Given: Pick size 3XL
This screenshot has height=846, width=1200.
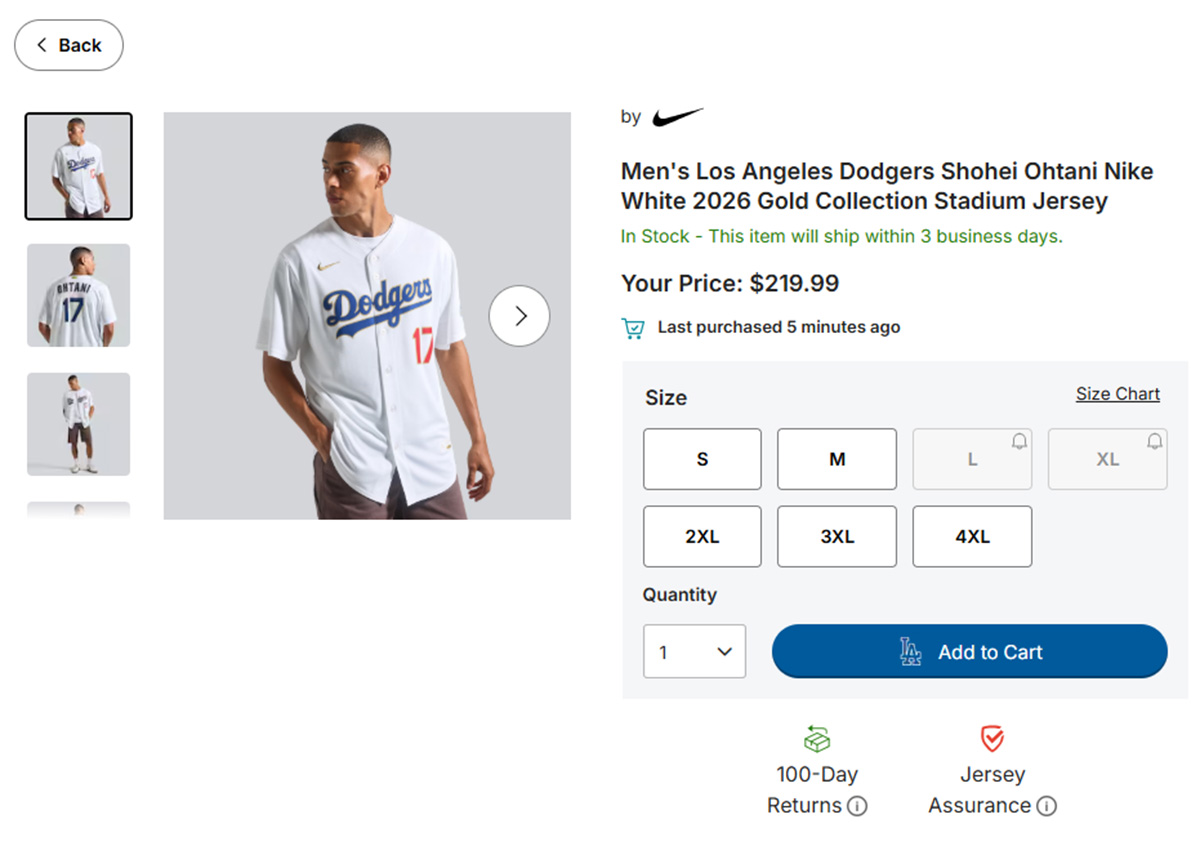Looking at the screenshot, I should 837,537.
